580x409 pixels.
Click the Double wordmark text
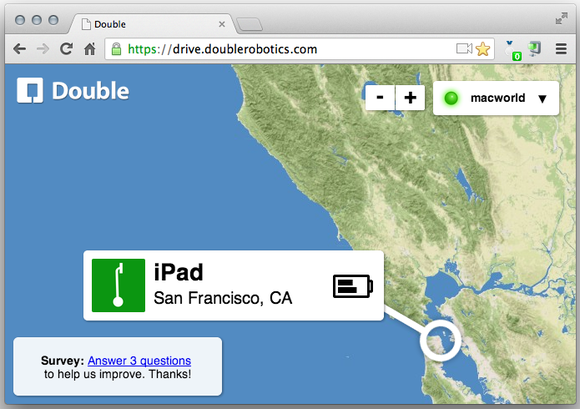(x=91, y=91)
